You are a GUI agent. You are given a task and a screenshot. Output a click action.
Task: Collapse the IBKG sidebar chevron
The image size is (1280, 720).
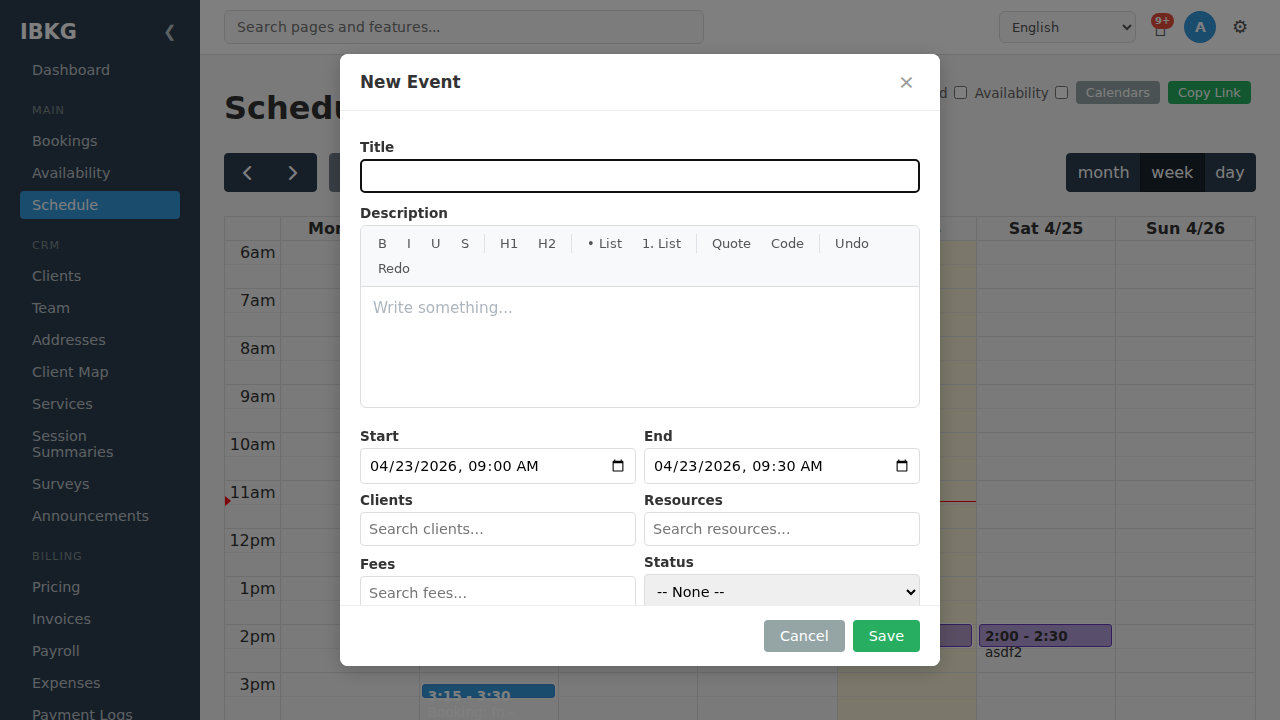pos(169,32)
